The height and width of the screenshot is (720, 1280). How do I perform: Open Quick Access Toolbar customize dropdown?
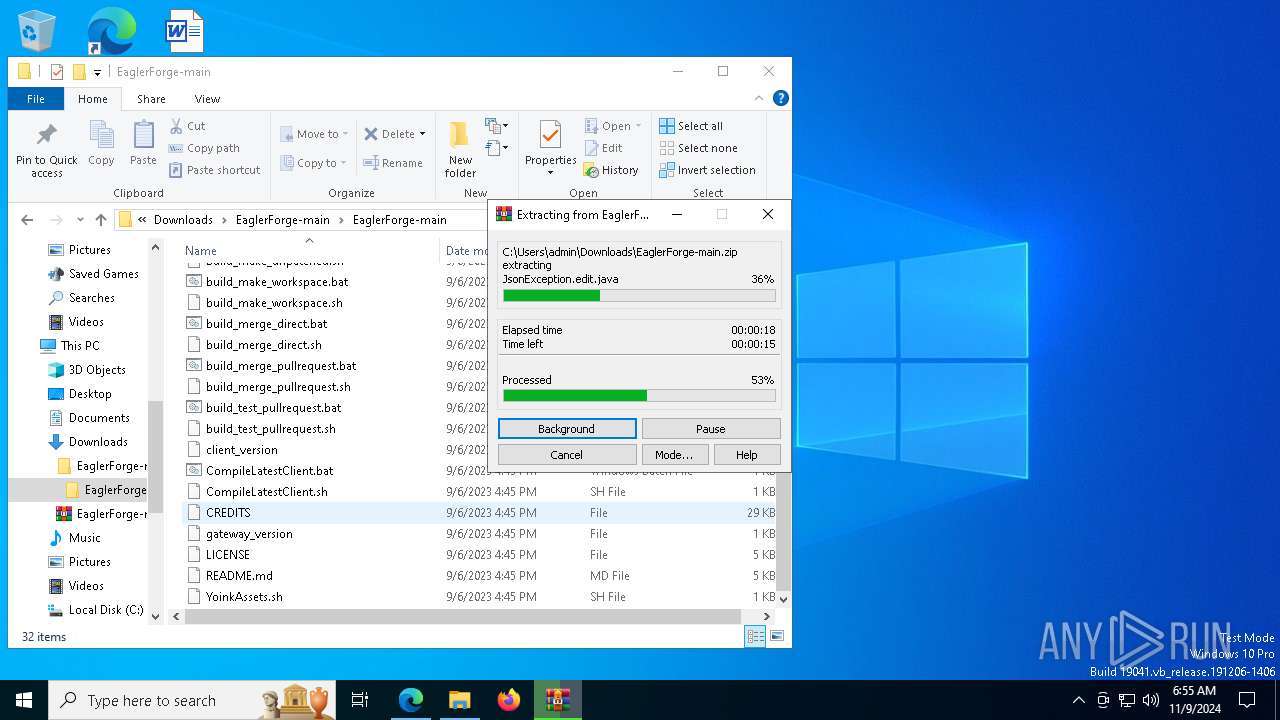click(97, 72)
